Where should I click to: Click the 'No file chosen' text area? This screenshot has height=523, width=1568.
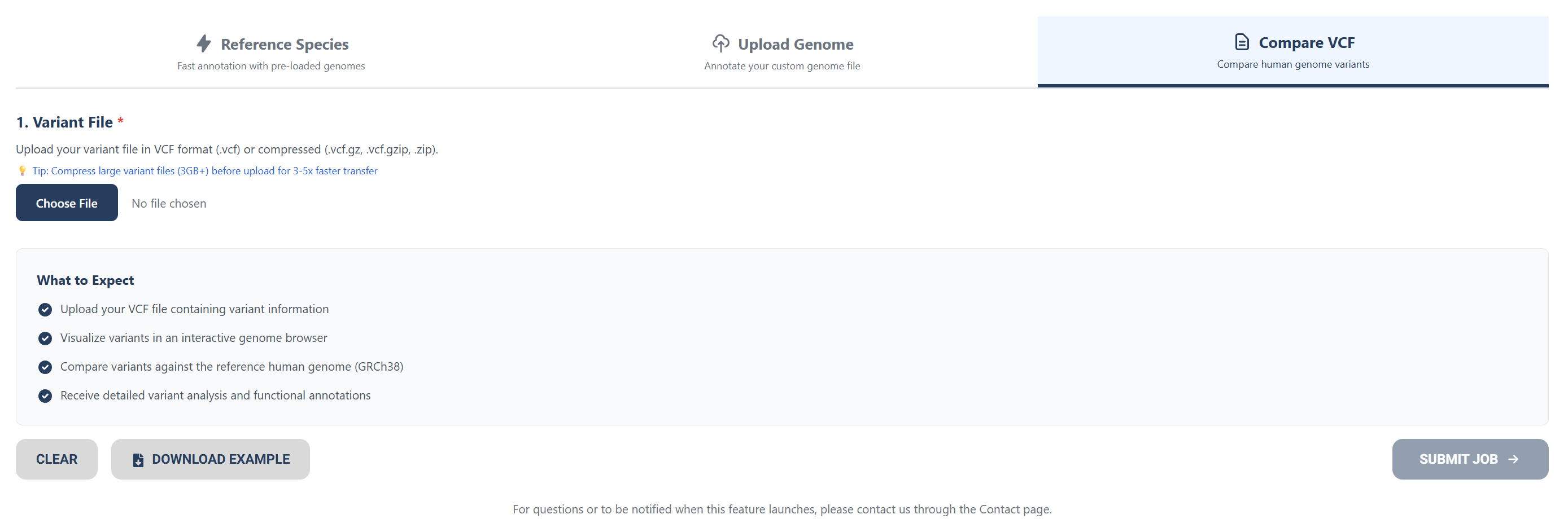click(x=169, y=203)
